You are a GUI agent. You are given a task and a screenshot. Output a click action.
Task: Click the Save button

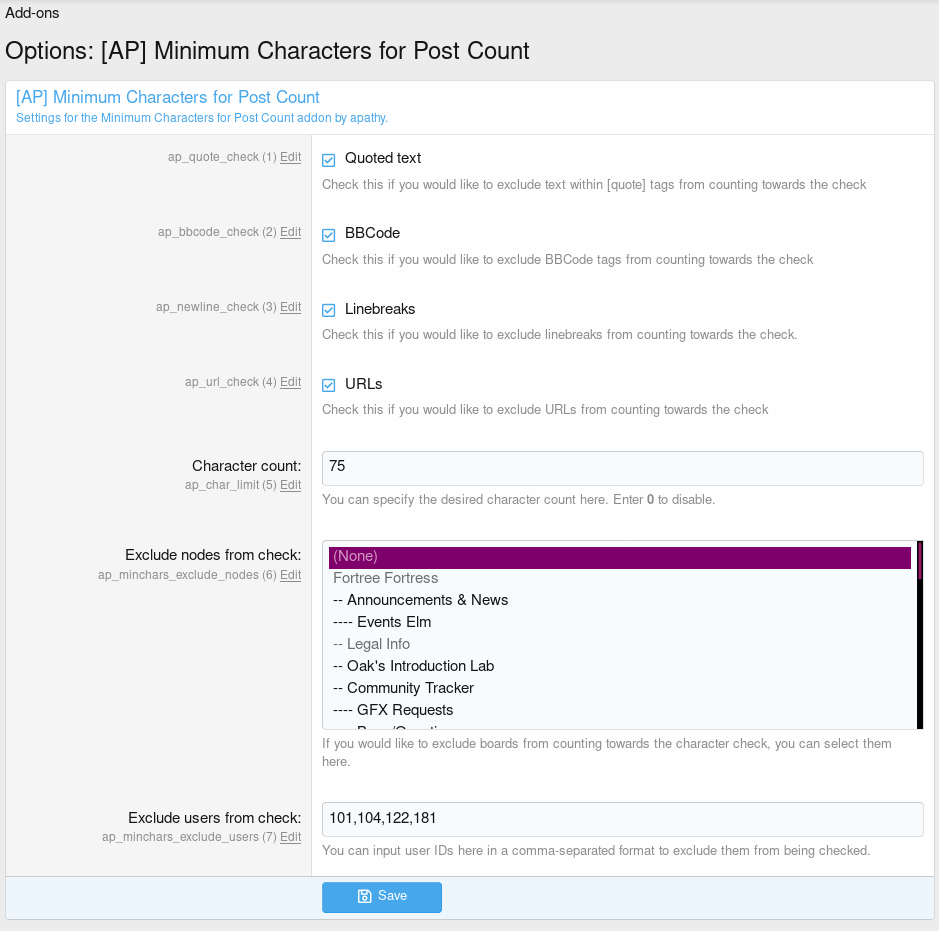[x=381, y=897]
